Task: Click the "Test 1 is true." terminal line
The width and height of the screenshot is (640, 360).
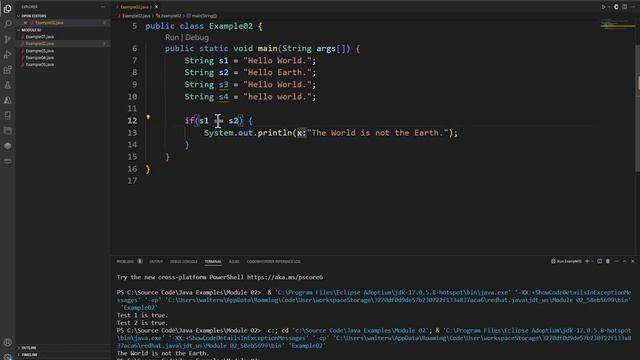Action: 142,315
